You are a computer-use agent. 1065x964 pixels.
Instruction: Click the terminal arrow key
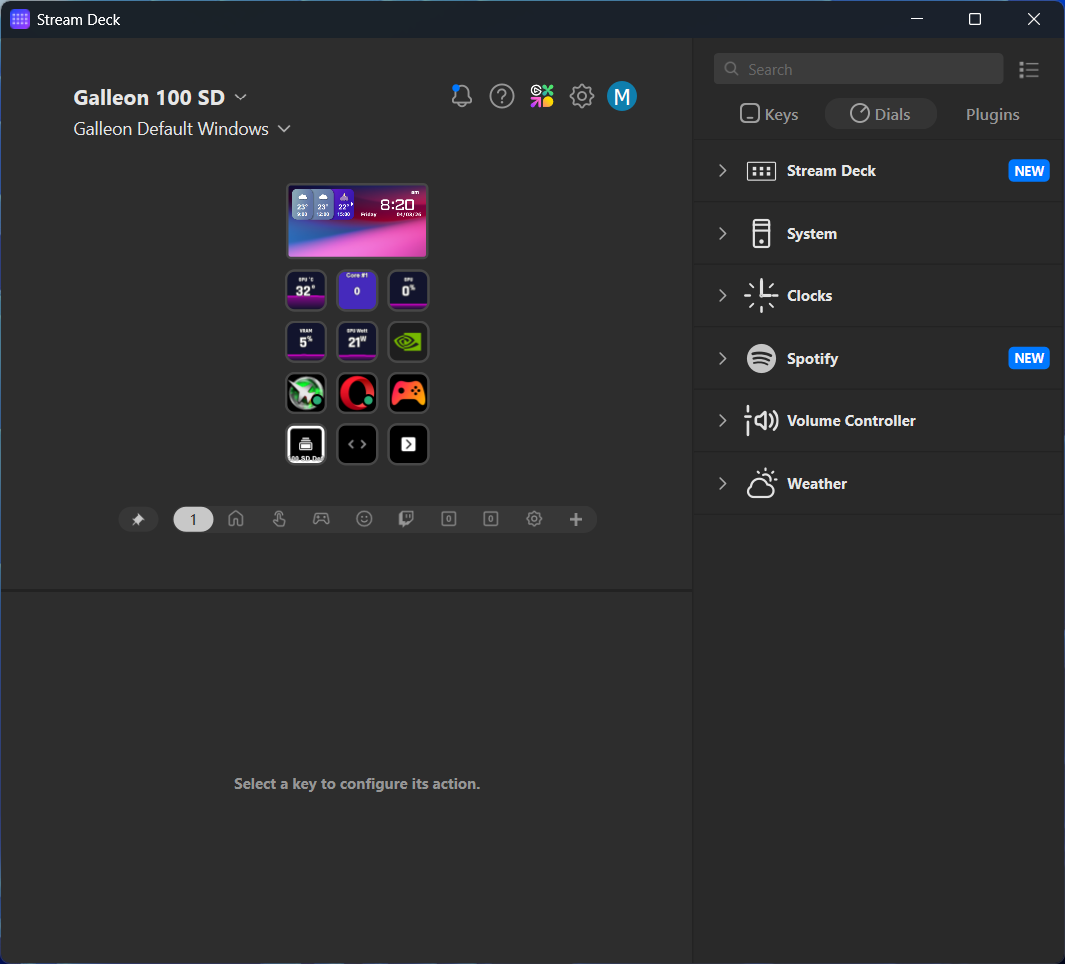pyautogui.click(x=408, y=444)
